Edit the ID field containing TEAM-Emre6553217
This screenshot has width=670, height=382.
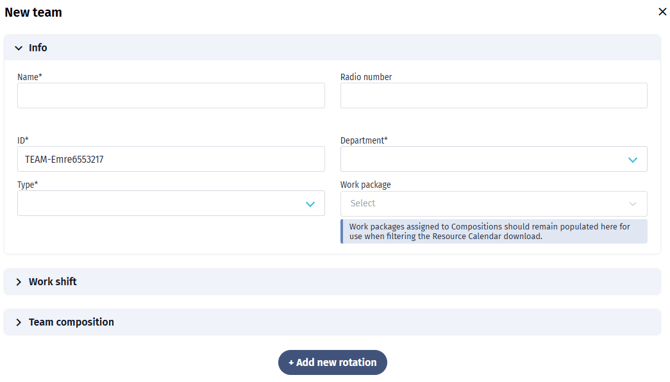[171, 159]
